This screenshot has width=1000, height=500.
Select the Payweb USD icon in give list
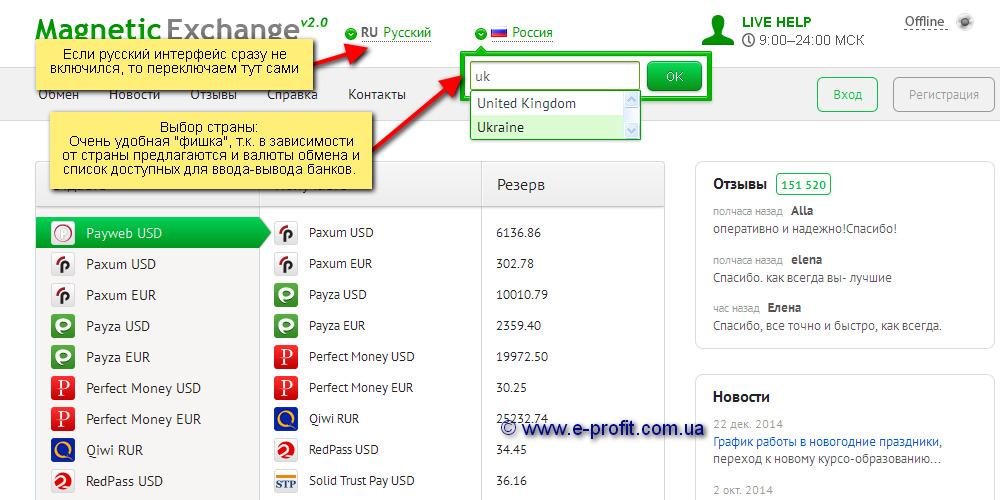62,233
